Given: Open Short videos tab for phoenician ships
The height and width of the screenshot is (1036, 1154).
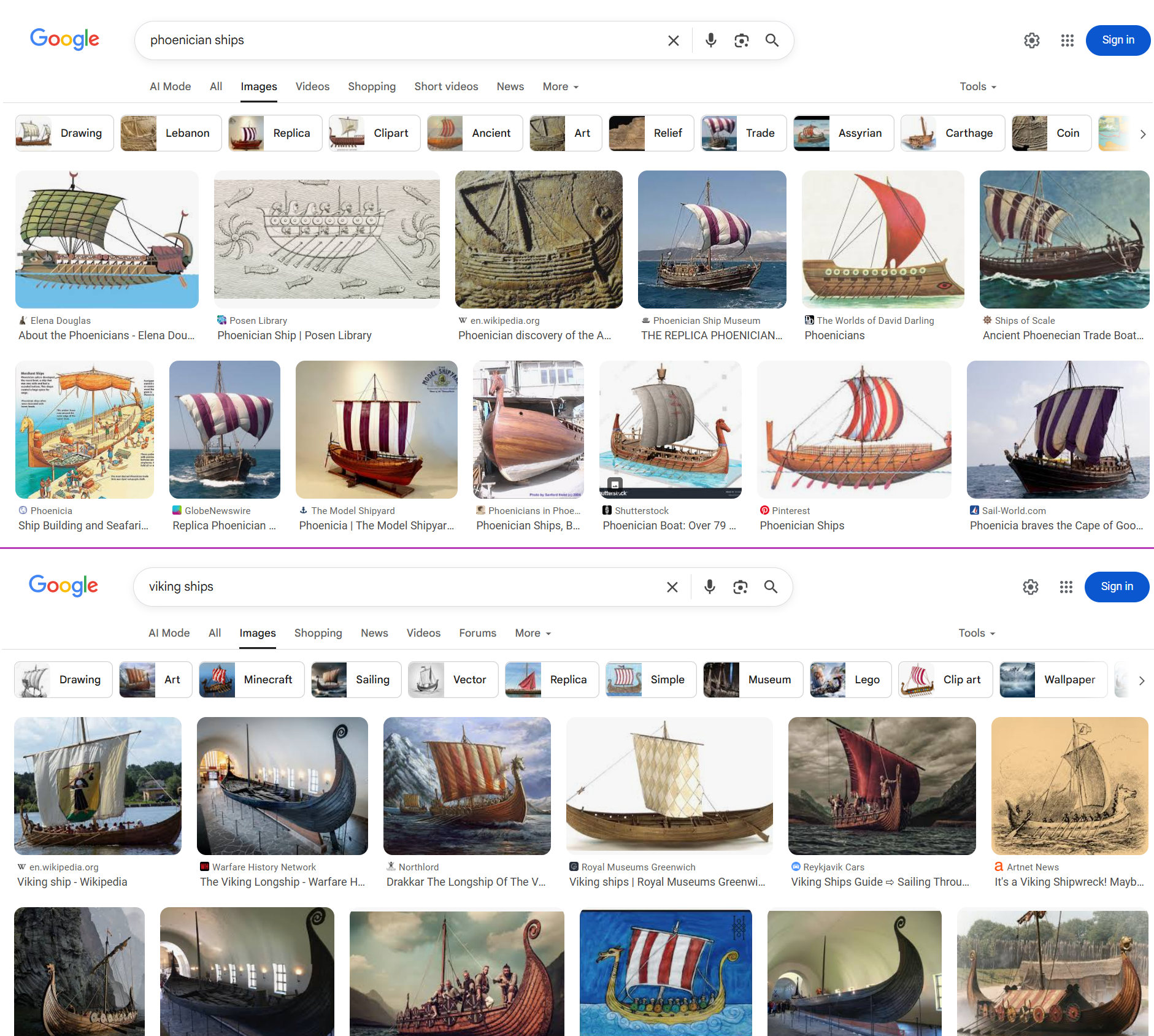Looking at the screenshot, I should point(446,87).
